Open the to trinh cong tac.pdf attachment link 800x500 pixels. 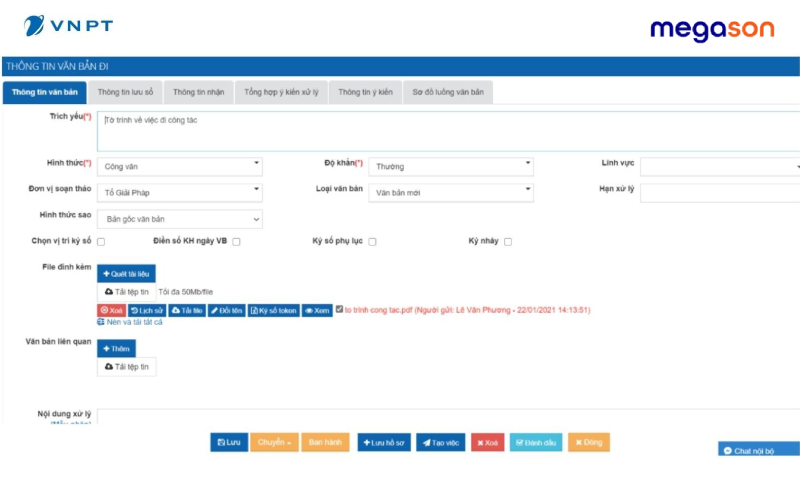tap(467, 310)
